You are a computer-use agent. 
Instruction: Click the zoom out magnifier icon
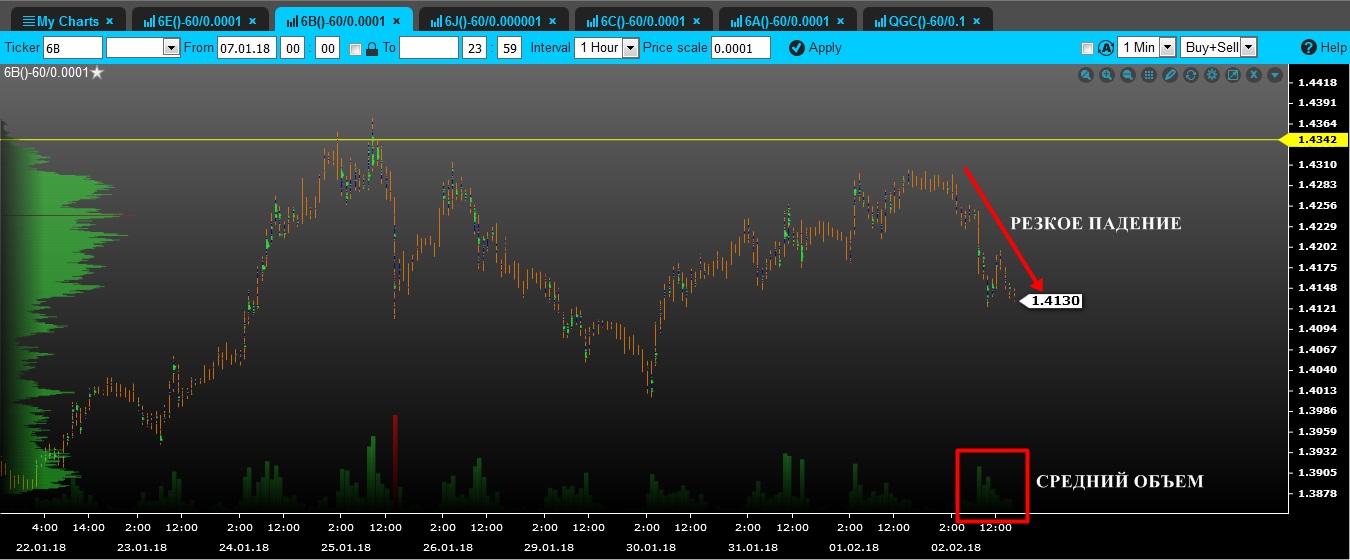(x=1128, y=75)
